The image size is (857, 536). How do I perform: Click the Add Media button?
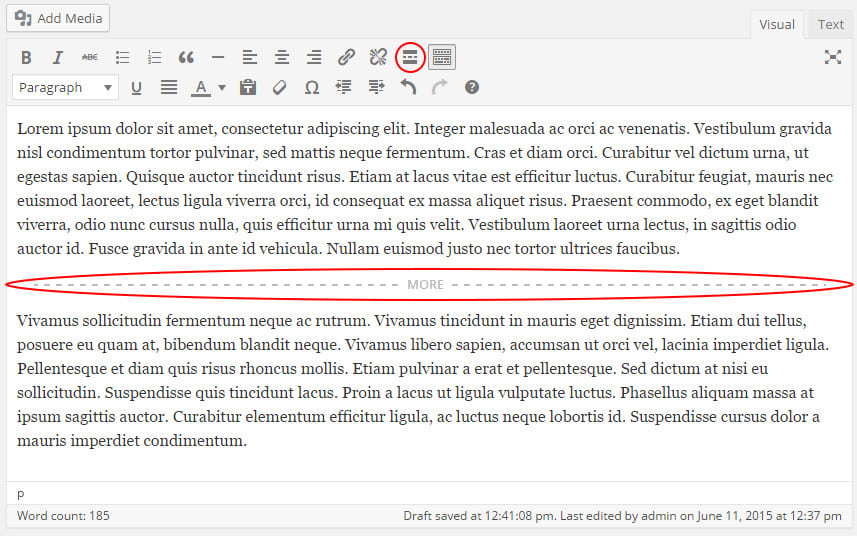pos(59,18)
